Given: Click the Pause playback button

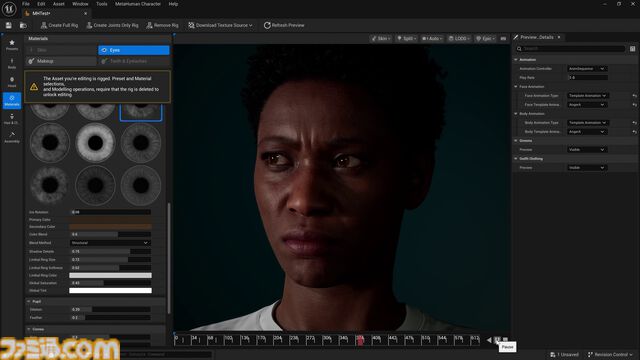Looking at the screenshot, I should coord(497,340).
